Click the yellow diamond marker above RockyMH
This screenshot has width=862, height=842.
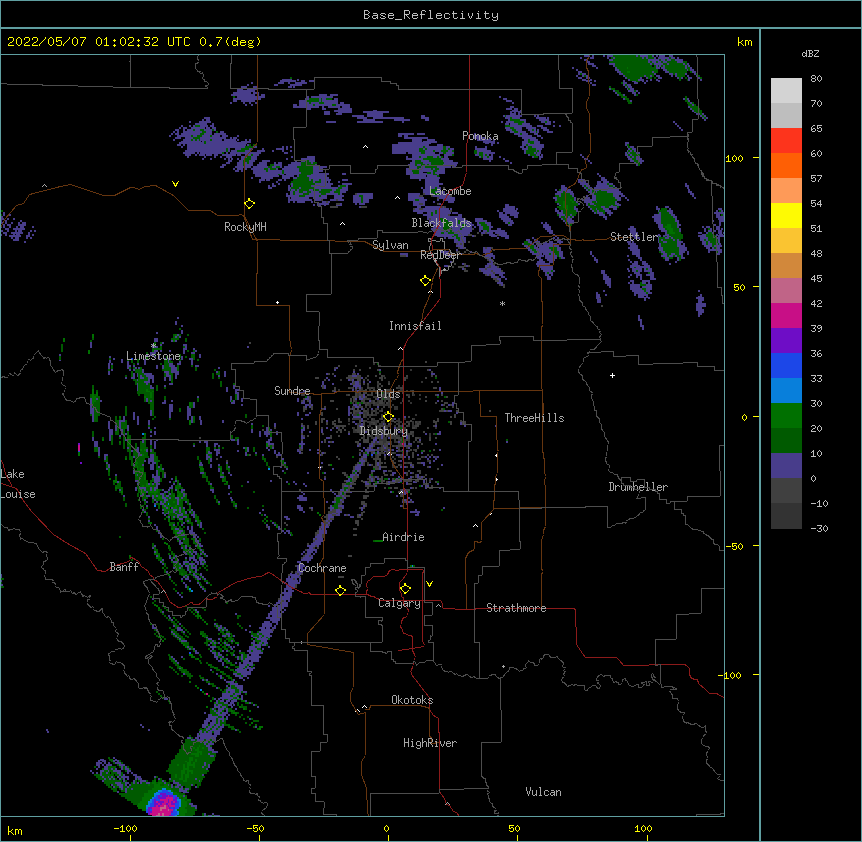[x=249, y=204]
